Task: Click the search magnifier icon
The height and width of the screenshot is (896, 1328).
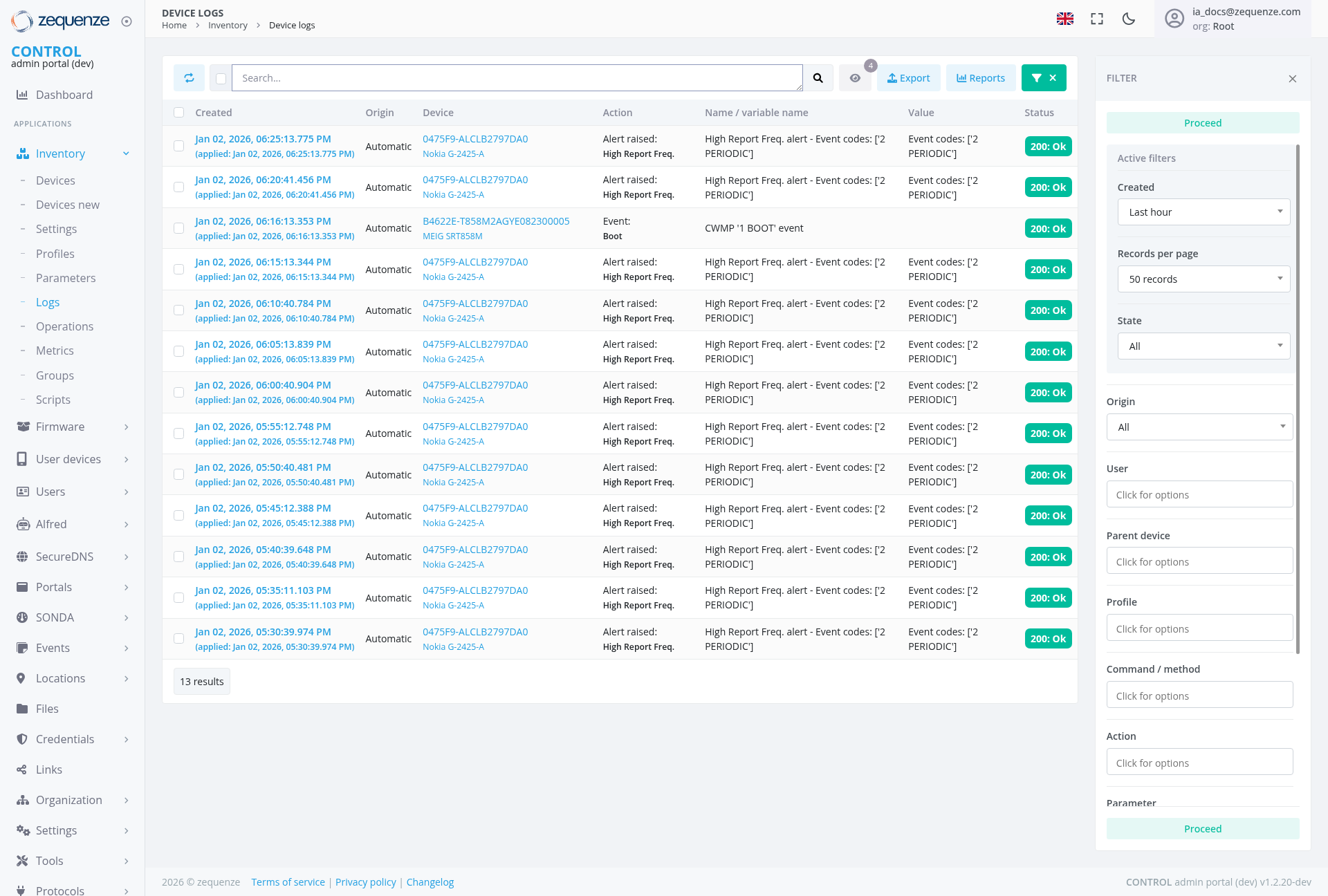Action: tap(818, 78)
